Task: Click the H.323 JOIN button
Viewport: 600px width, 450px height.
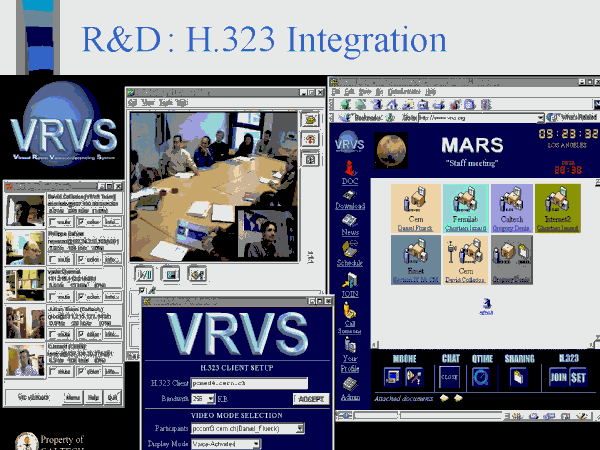Action: (558, 378)
